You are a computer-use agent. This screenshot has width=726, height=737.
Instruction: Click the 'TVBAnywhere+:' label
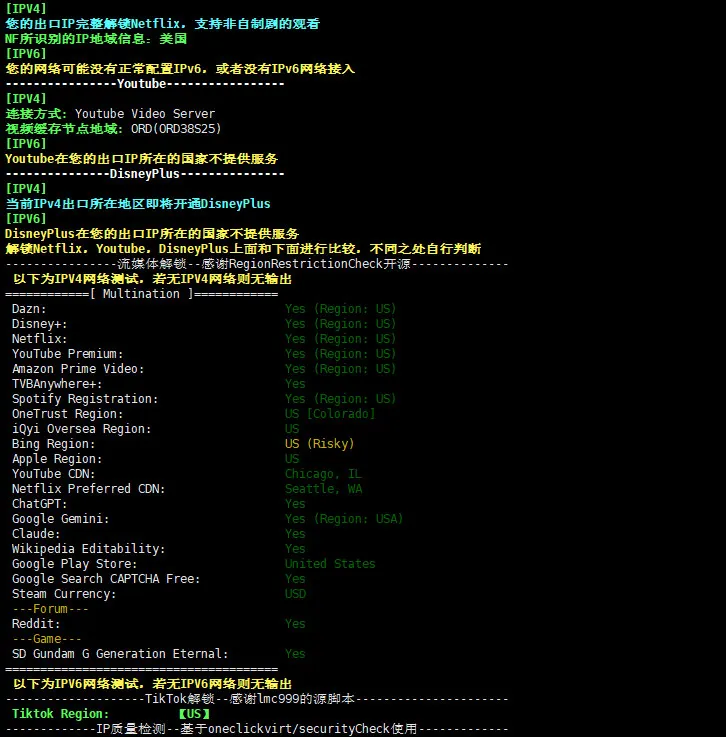tap(57, 384)
